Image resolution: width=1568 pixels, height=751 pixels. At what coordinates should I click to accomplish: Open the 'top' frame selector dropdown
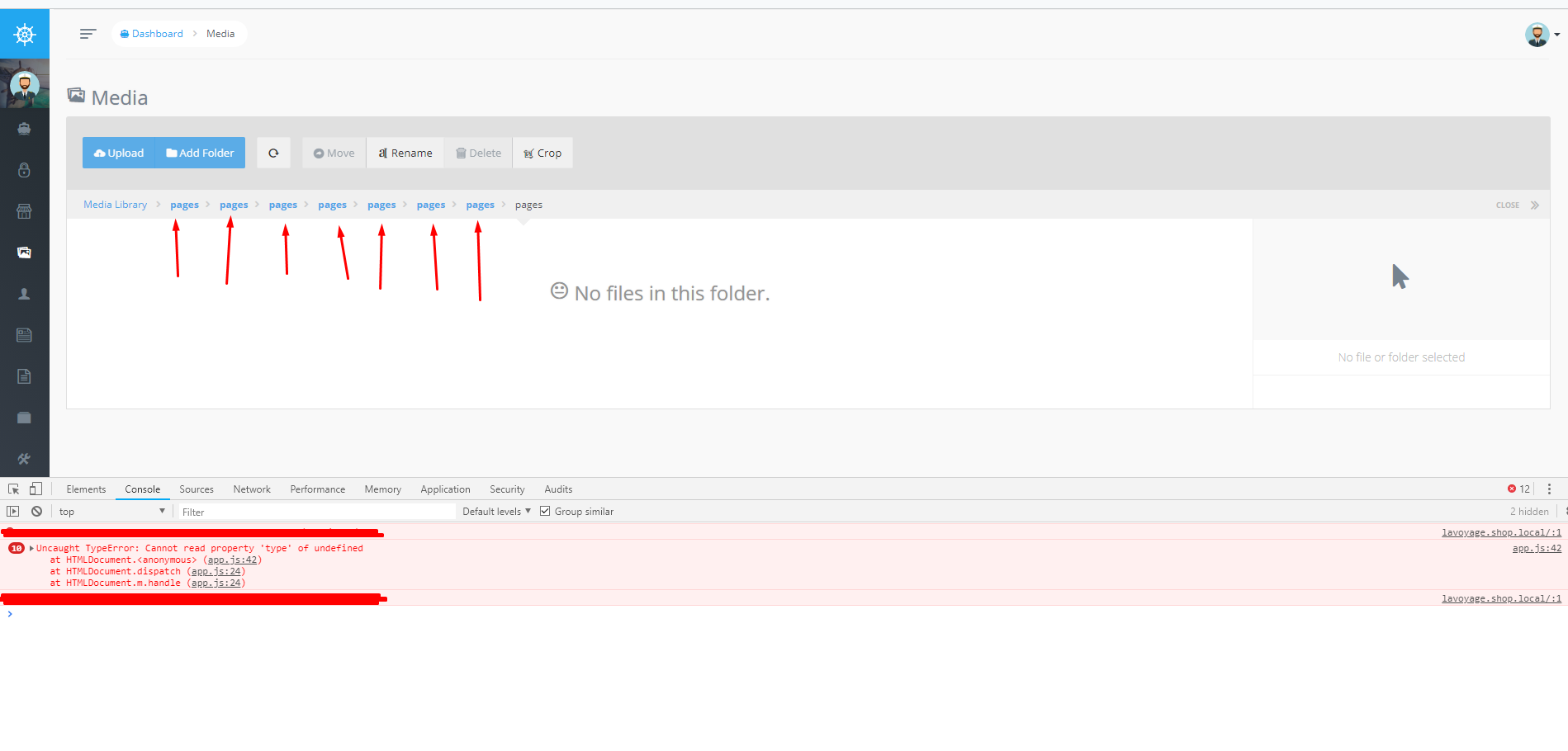pyautogui.click(x=111, y=511)
